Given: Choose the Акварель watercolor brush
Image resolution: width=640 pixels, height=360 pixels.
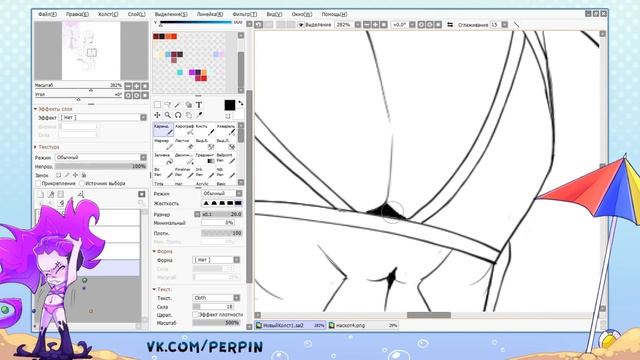Looking at the screenshot, I should (x=226, y=129).
